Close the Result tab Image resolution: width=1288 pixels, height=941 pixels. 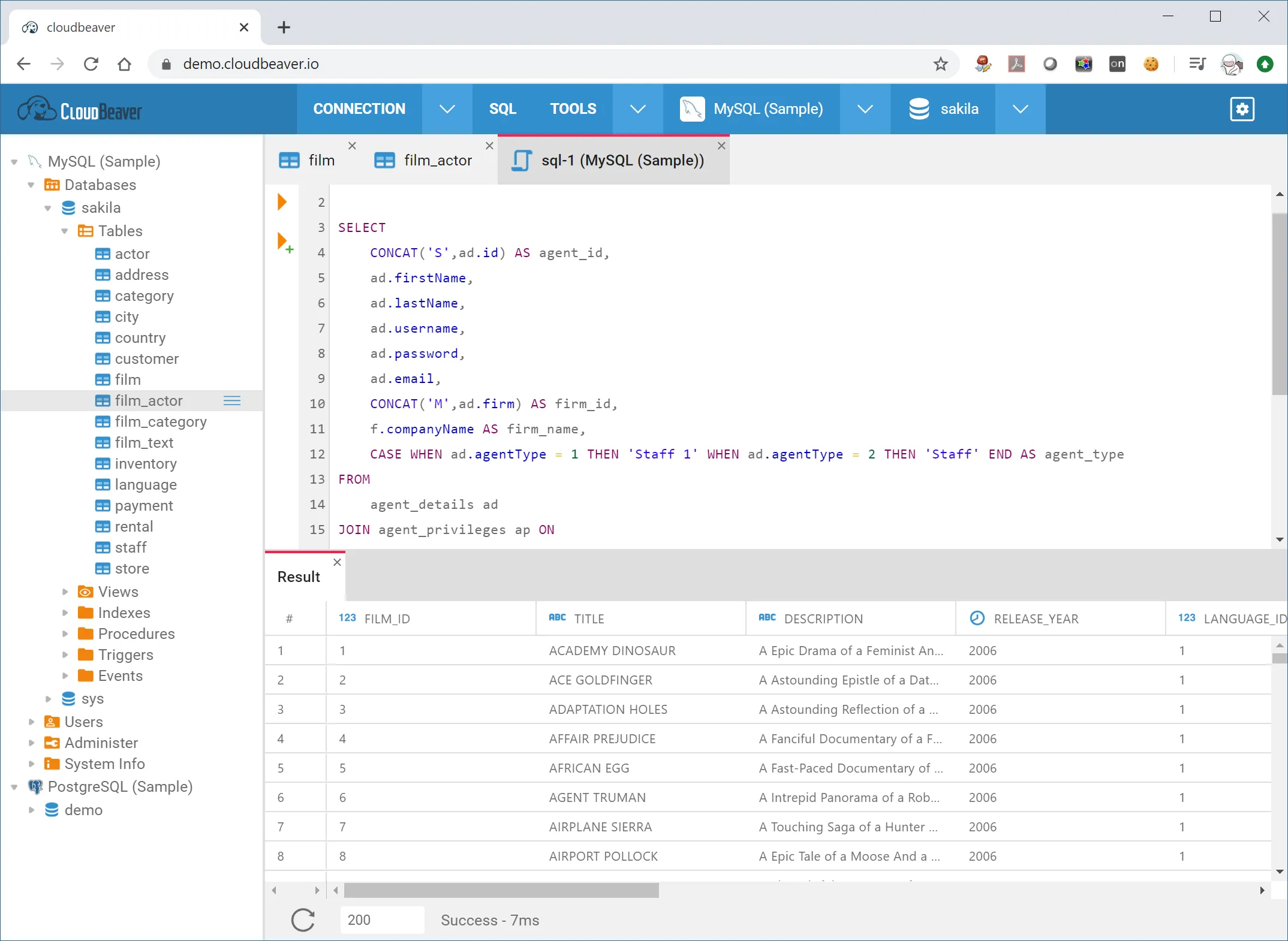(336, 562)
